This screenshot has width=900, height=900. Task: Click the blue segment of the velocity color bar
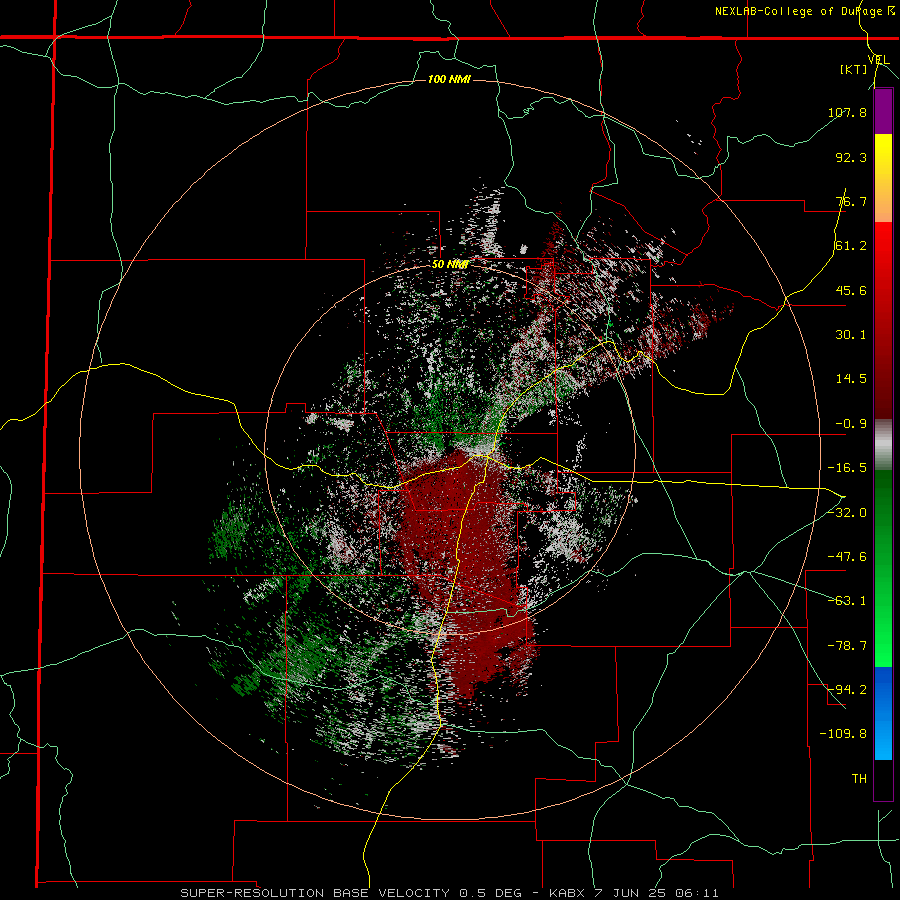(883, 713)
